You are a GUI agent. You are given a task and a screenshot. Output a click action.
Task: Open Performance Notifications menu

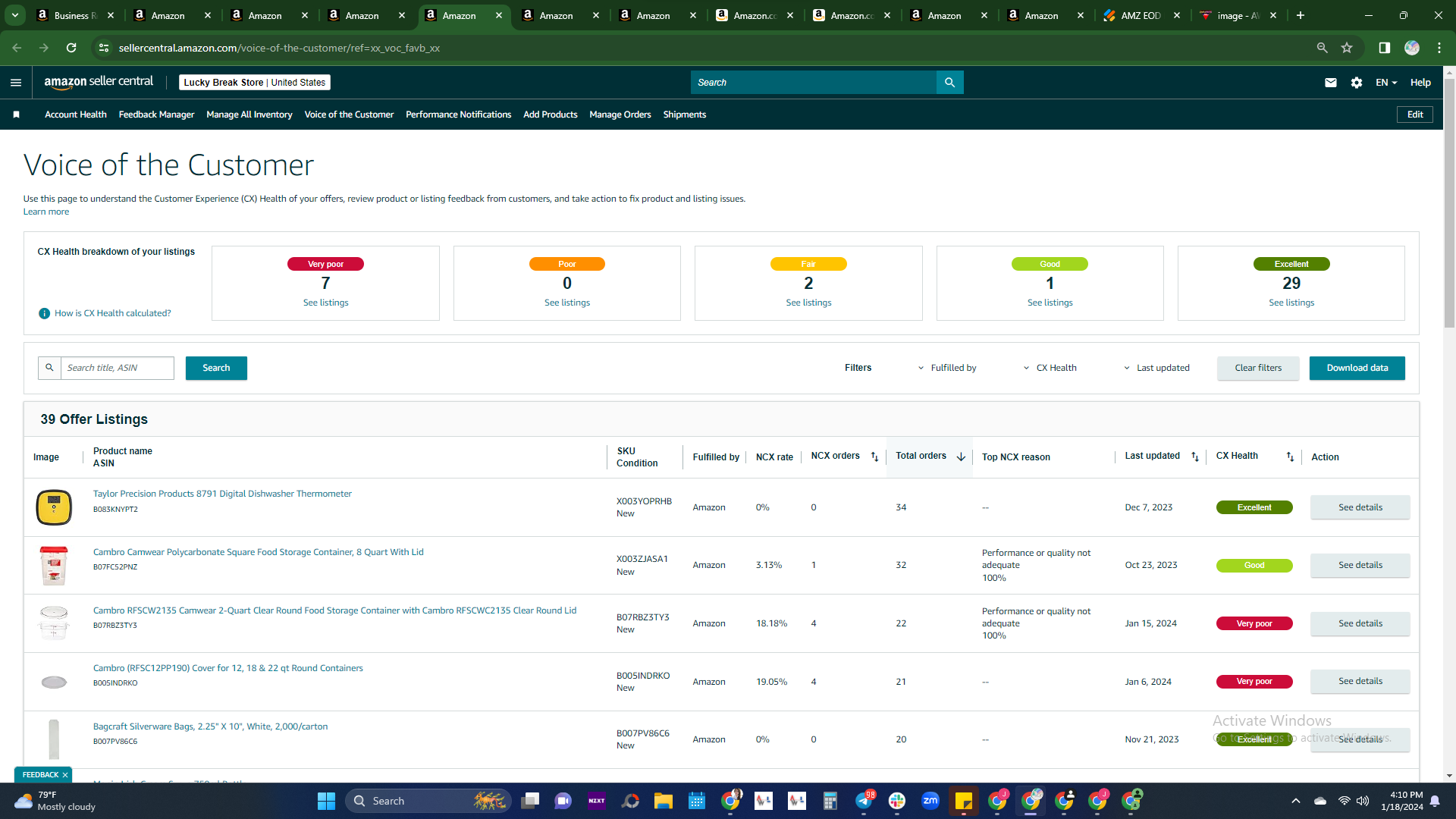coord(458,115)
